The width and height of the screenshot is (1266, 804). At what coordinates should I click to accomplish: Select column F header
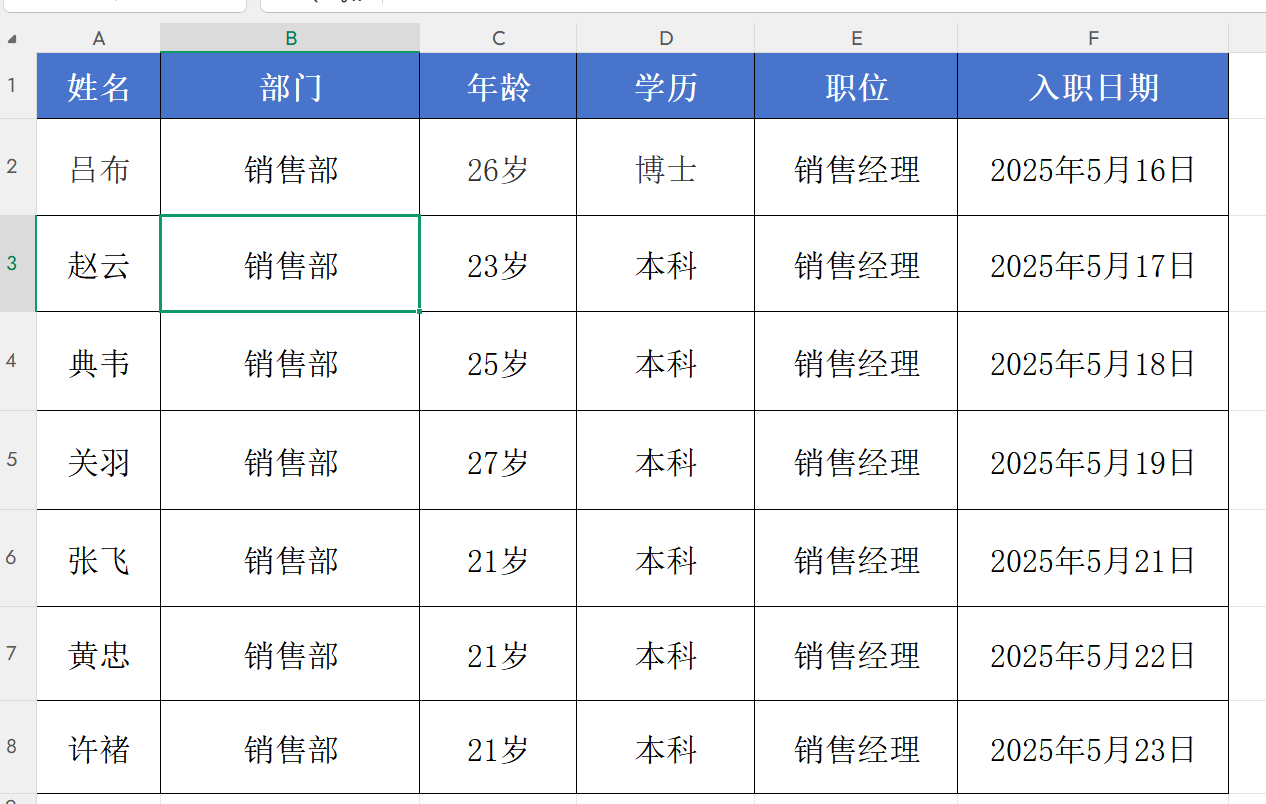click(1093, 38)
